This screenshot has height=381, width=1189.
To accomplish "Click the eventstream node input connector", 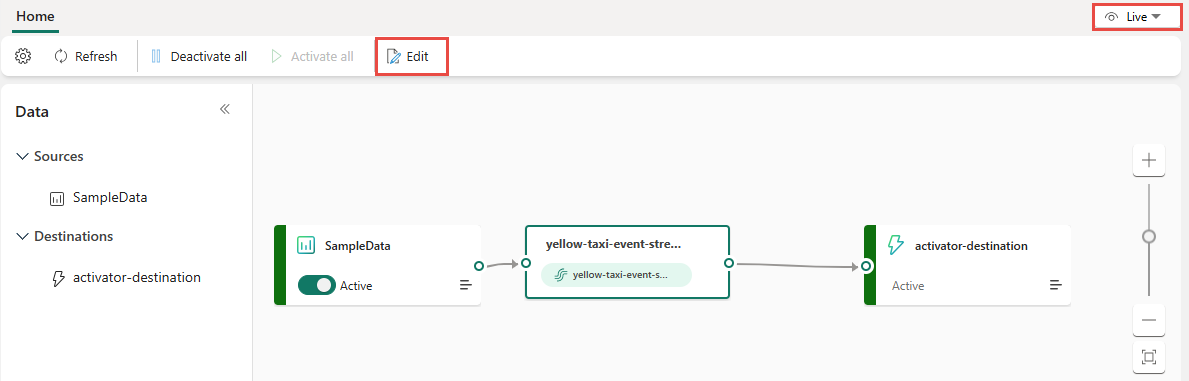I will (x=525, y=263).
